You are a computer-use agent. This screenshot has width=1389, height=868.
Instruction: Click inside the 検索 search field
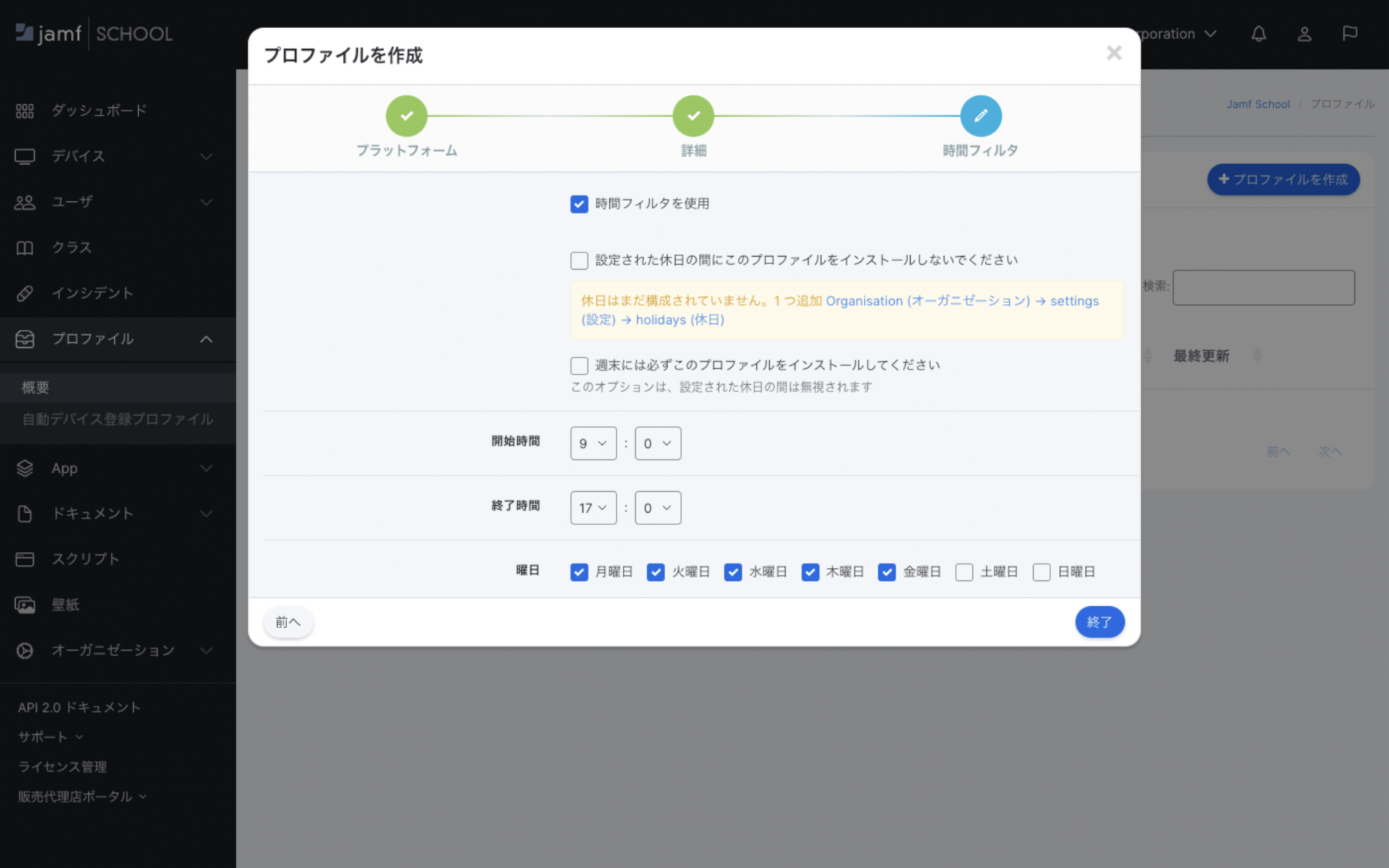(x=1262, y=287)
